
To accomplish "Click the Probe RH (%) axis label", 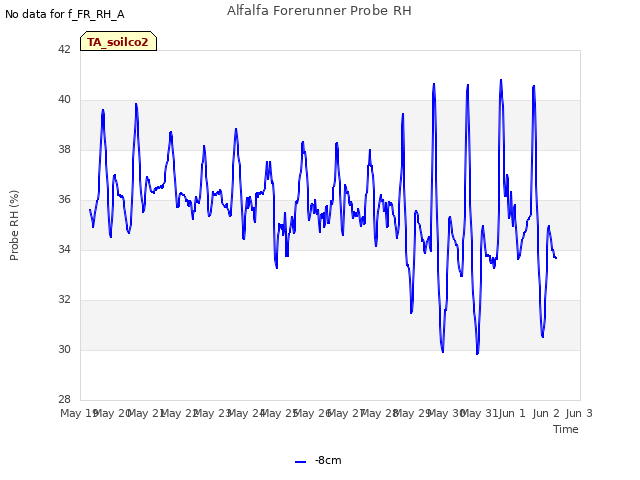I will 14,225.
